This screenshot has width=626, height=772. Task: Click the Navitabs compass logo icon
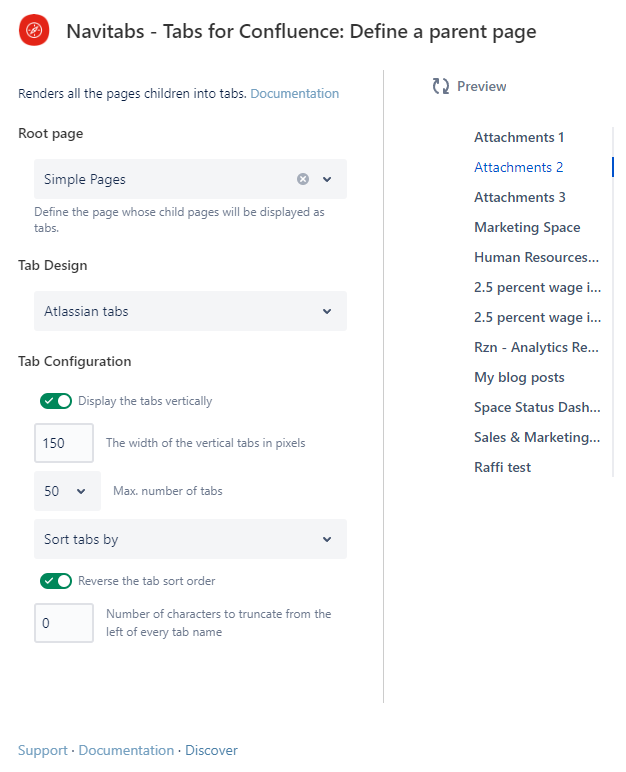pyautogui.click(x=34, y=31)
